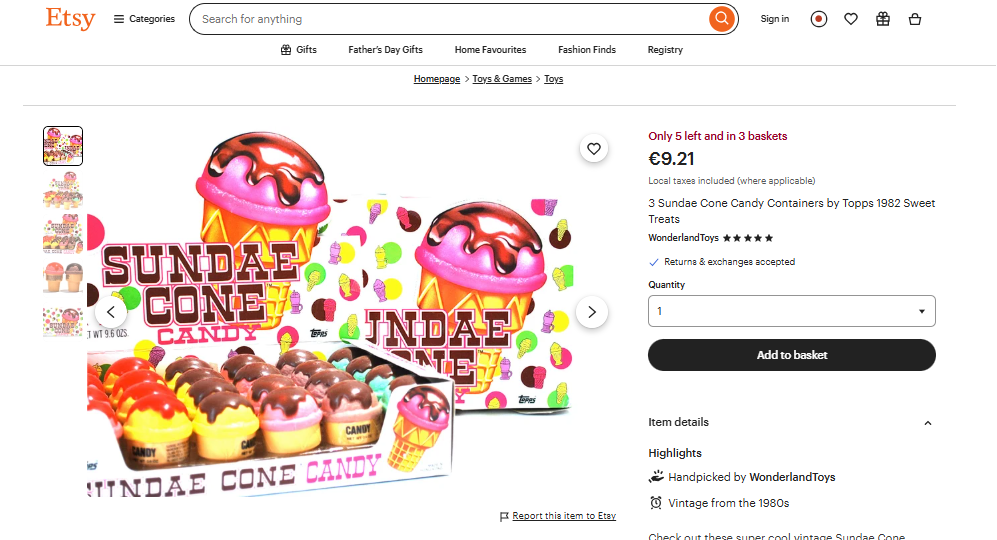The height and width of the screenshot is (540, 997).
Task: Click the Sign in link
Action: 774,19
